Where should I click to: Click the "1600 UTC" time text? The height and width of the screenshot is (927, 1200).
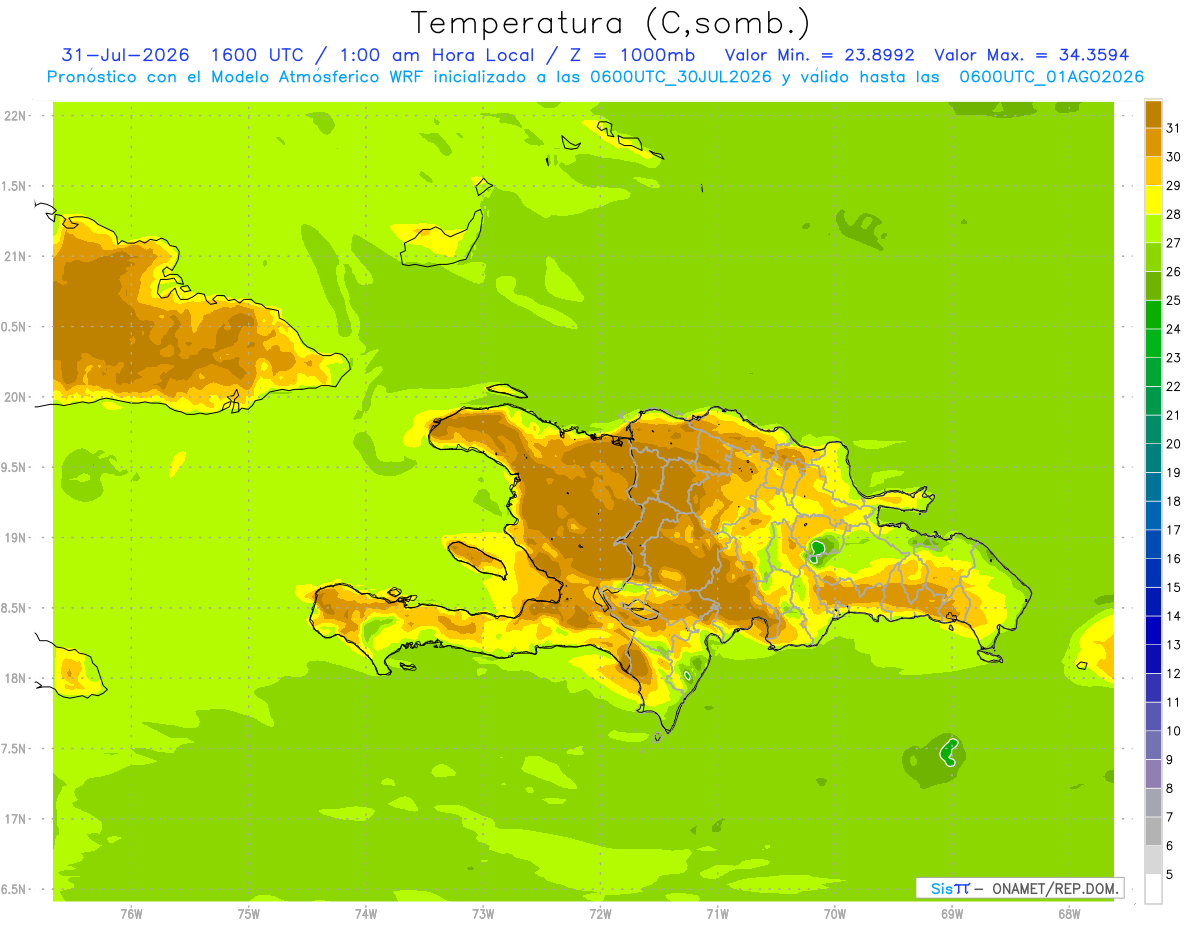coord(259,55)
